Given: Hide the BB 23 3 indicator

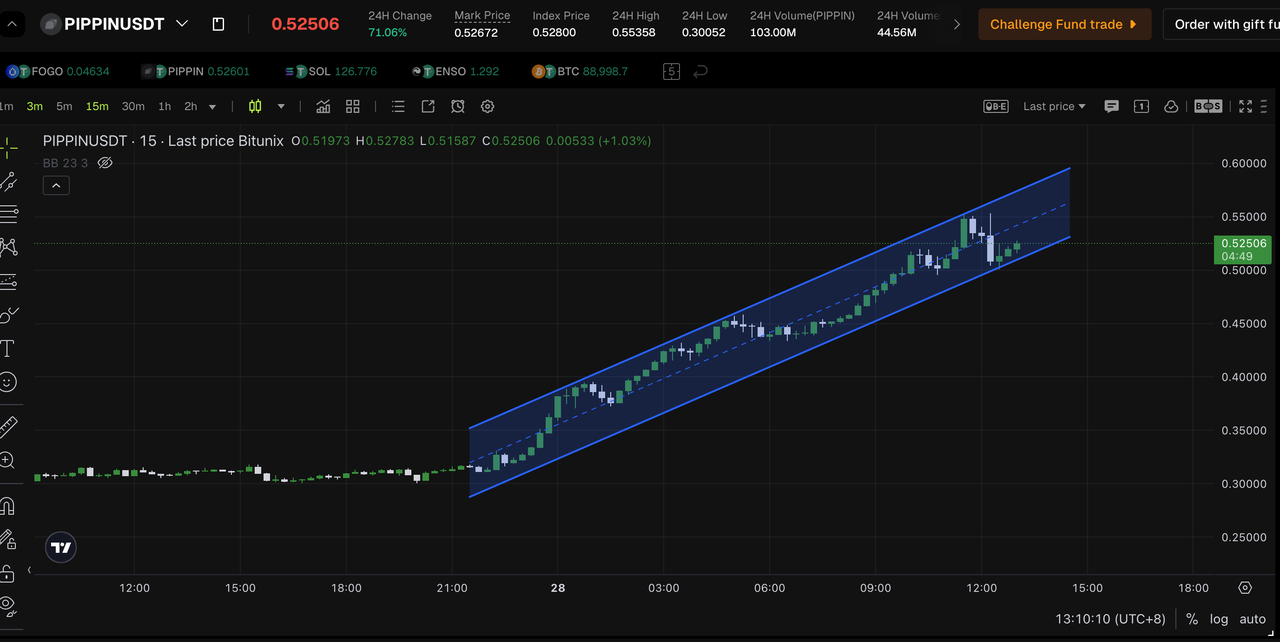Looking at the screenshot, I should [104, 162].
